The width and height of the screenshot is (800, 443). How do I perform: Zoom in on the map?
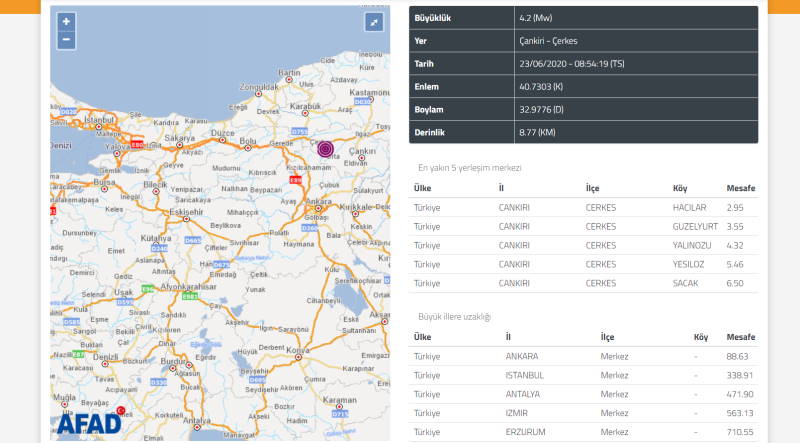pyautogui.click(x=66, y=21)
